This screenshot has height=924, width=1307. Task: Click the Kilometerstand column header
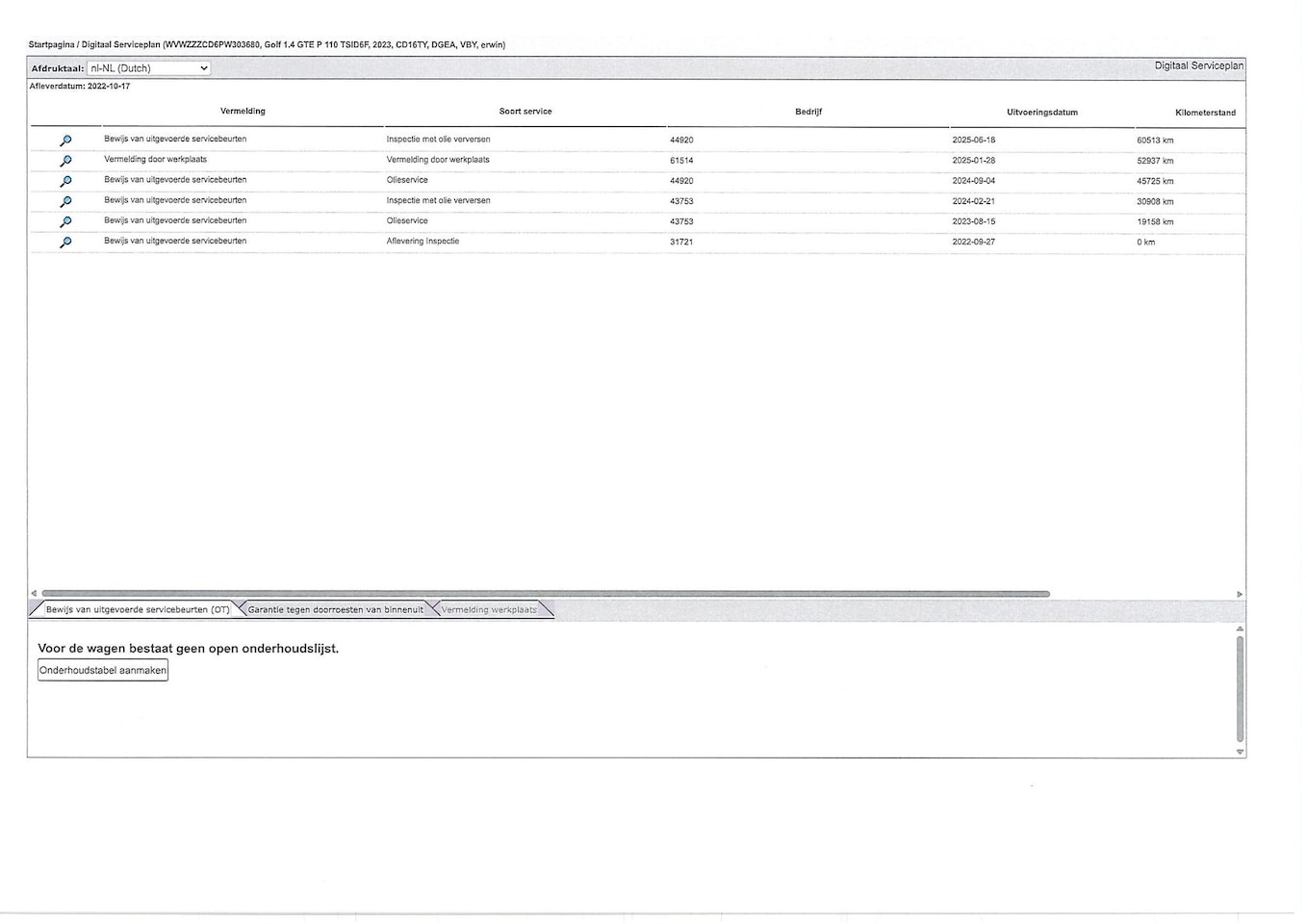[x=1204, y=113]
